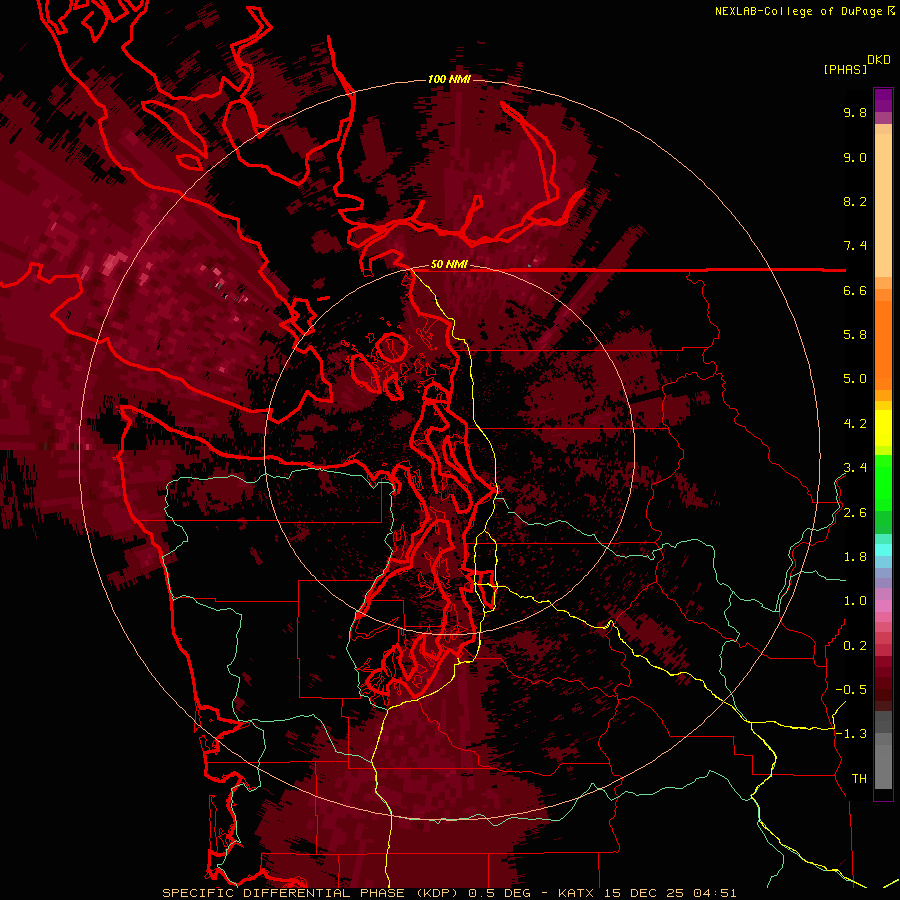Click the -1.3 scale value

point(851,734)
